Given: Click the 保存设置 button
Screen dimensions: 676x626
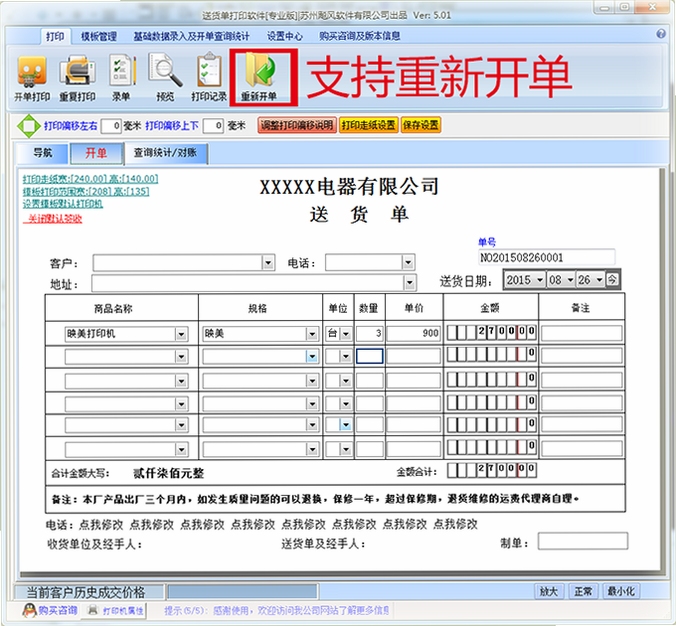Looking at the screenshot, I should pyautogui.click(x=421, y=125).
